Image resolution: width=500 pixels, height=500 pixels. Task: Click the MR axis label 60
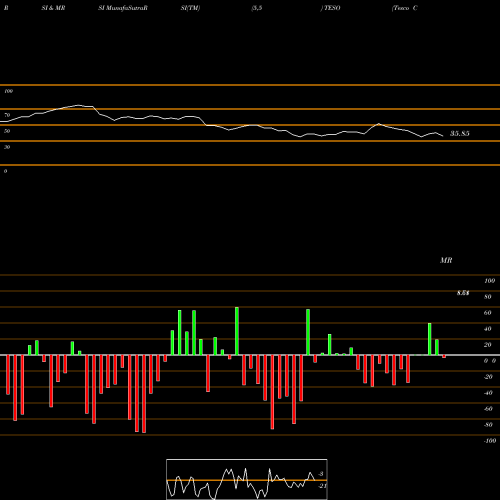(x=488, y=313)
